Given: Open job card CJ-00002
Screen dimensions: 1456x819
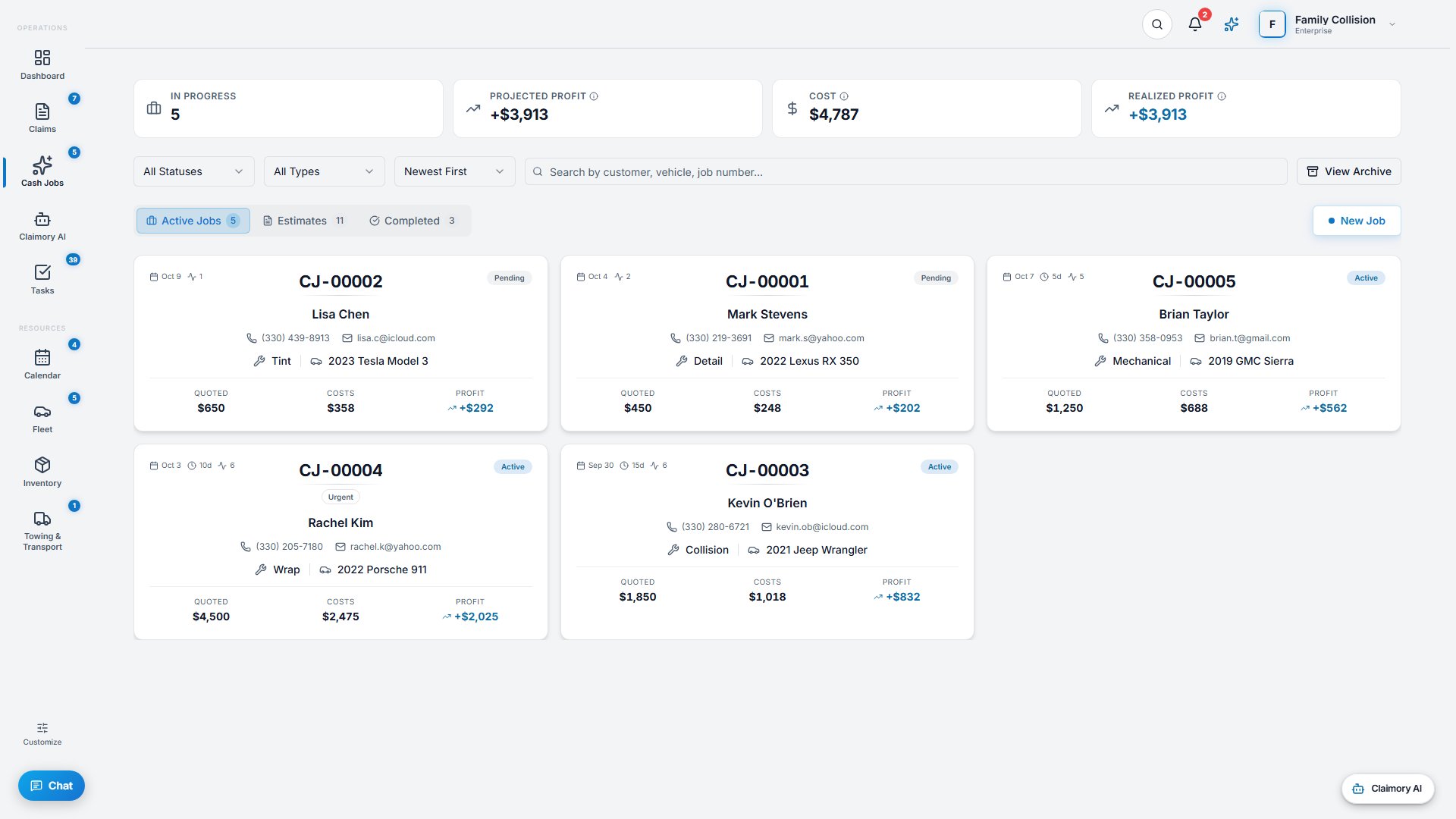Looking at the screenshot, I should click(x=340, y=344).
